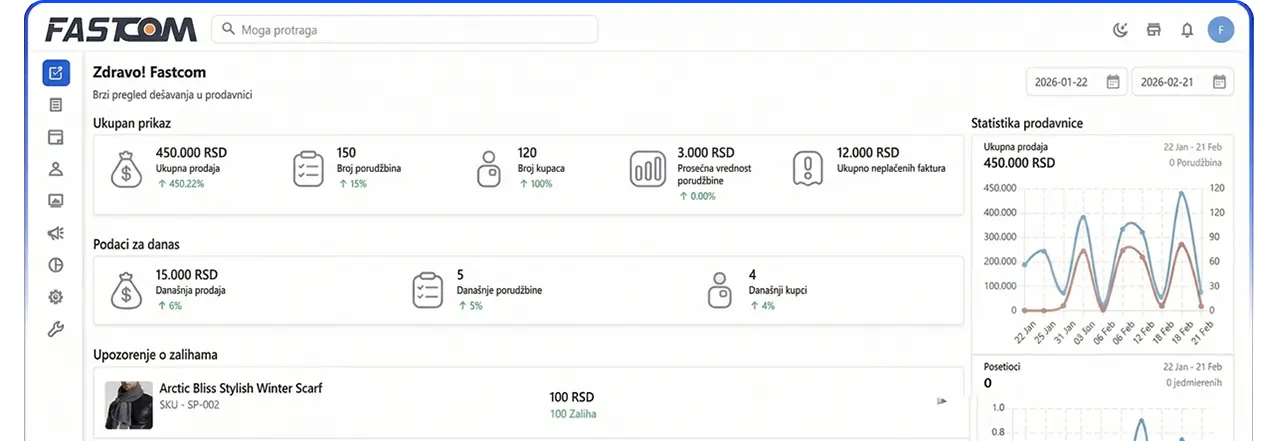Toggle dark mode with the moon icon
Viewport: 1261px width, 441px height.
[1121, 30]
